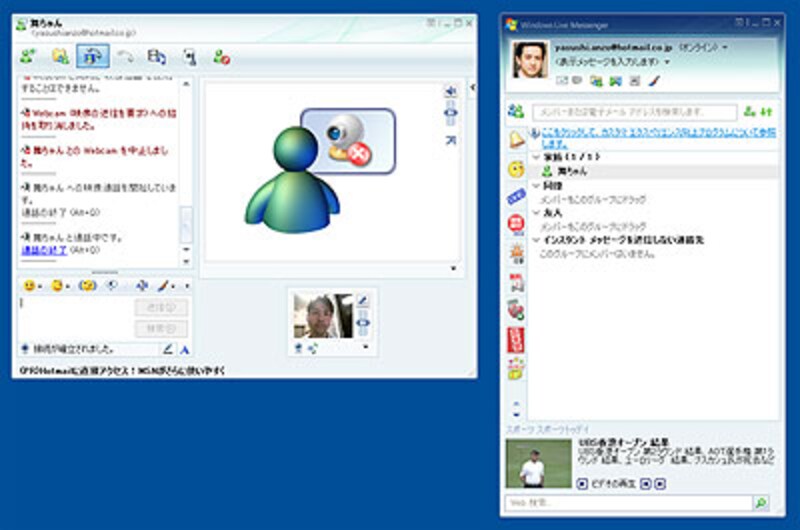Click the speaker icon beside the webcam panel
This screenshot has height=530, width=800.
pos(450,92)
